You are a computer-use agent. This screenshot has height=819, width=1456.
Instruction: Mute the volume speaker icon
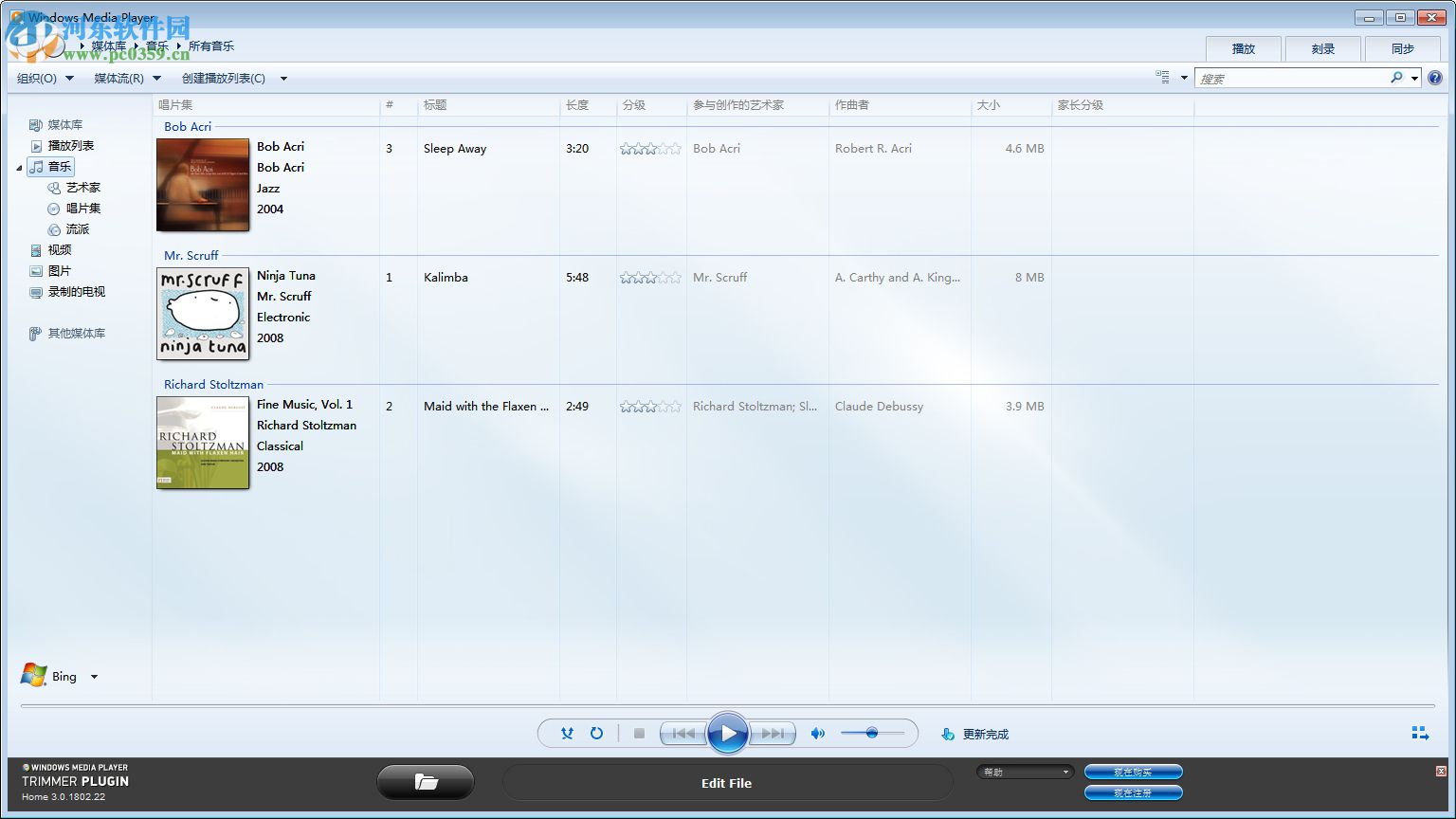tap(817, 733)
